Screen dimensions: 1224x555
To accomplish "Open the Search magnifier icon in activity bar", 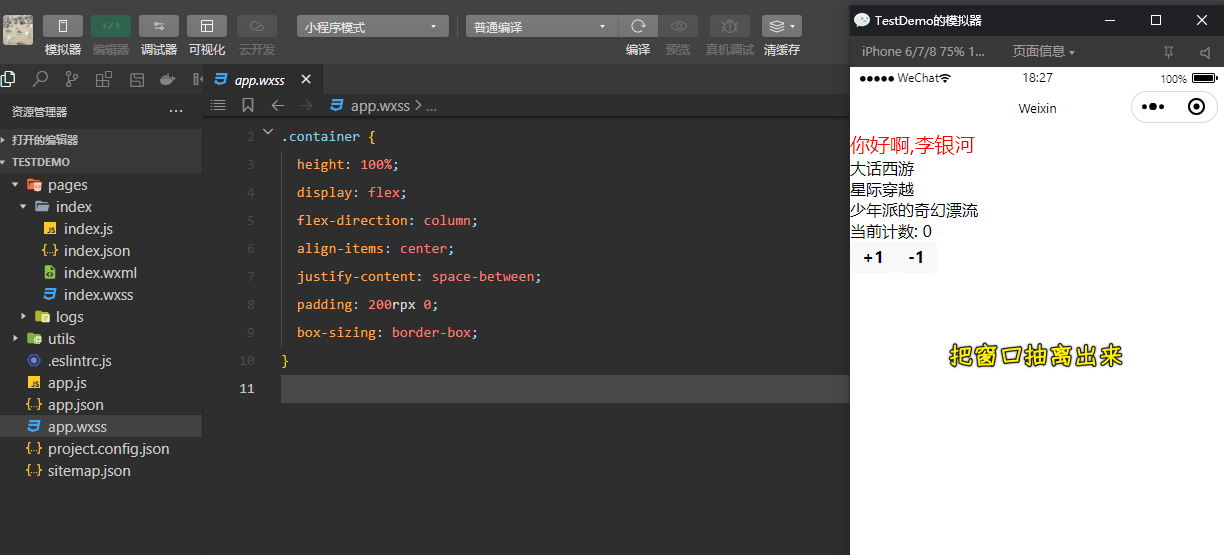I will (x=40, y=79).
